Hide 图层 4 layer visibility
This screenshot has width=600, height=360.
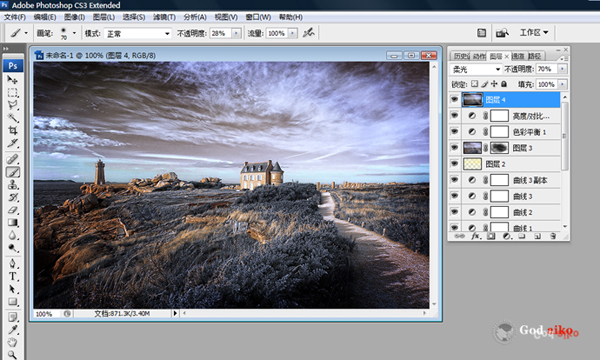pyautogui.click(x=455, y=100)
